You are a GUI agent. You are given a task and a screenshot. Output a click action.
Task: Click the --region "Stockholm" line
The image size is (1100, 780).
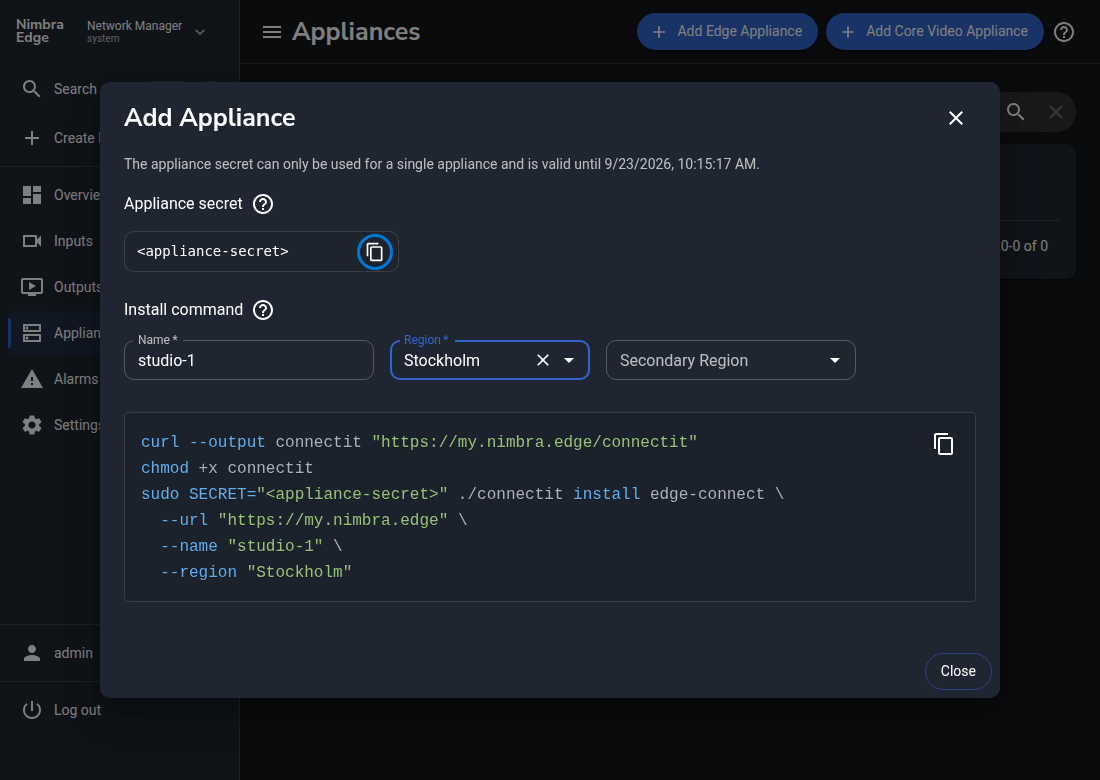[x=255, y=572]
